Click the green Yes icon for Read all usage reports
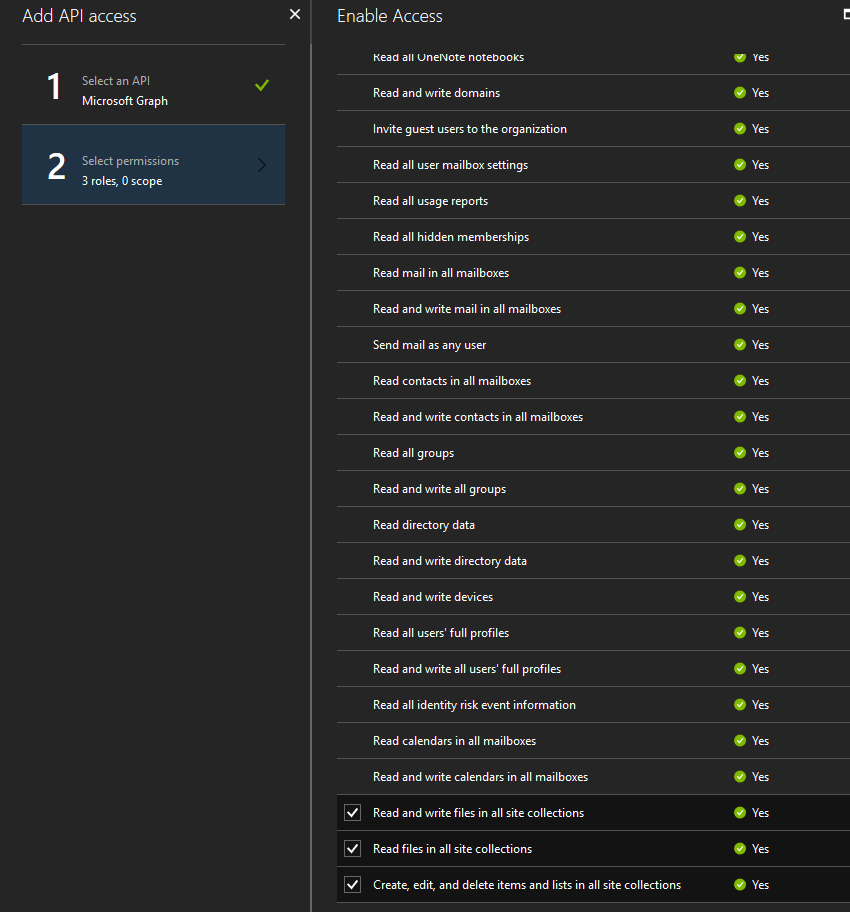Viewport: 850px width, 912px height. click(740, 201)
